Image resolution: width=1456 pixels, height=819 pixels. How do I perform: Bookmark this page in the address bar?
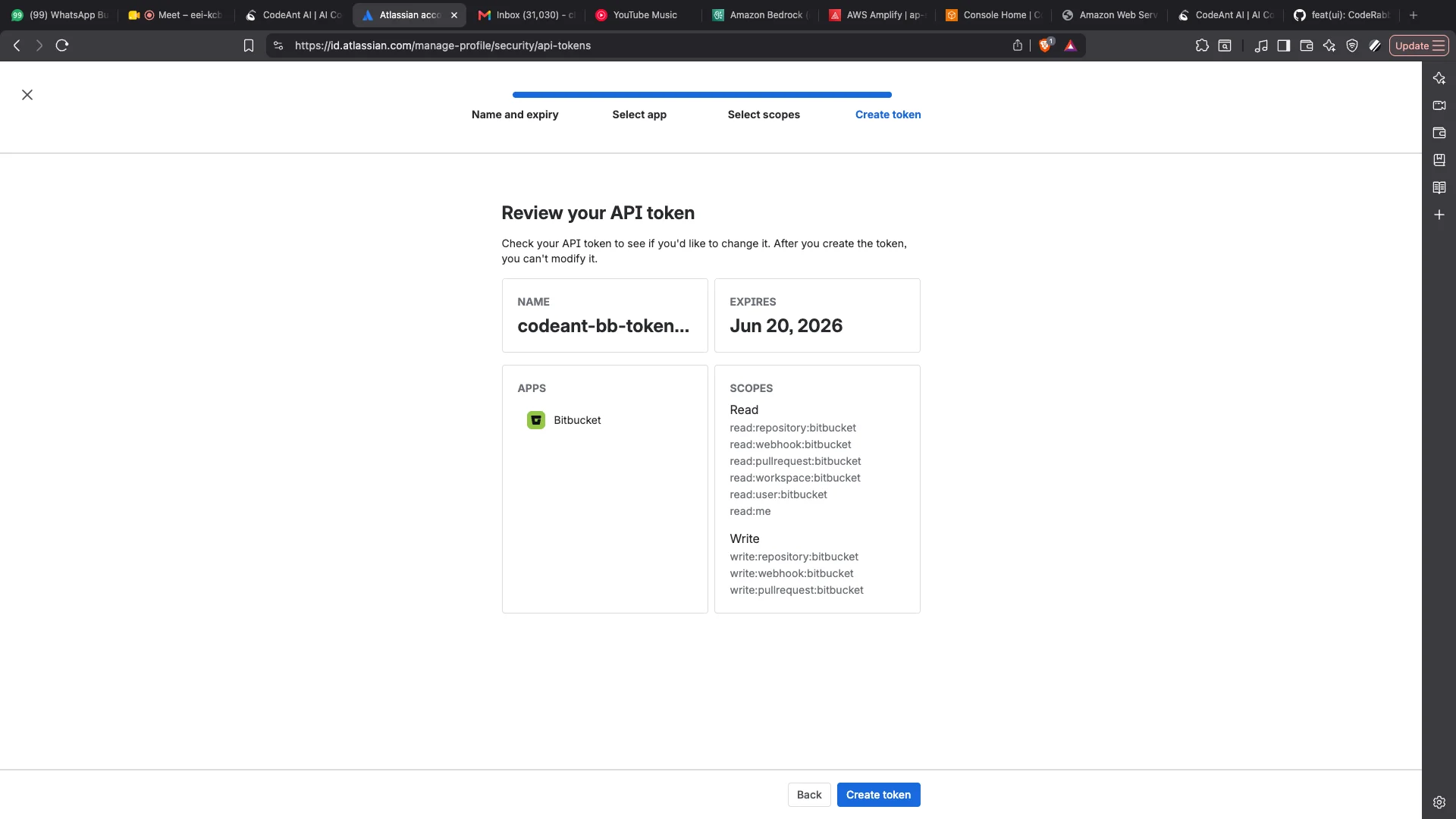pyautogui.click(x=249, y=45)
